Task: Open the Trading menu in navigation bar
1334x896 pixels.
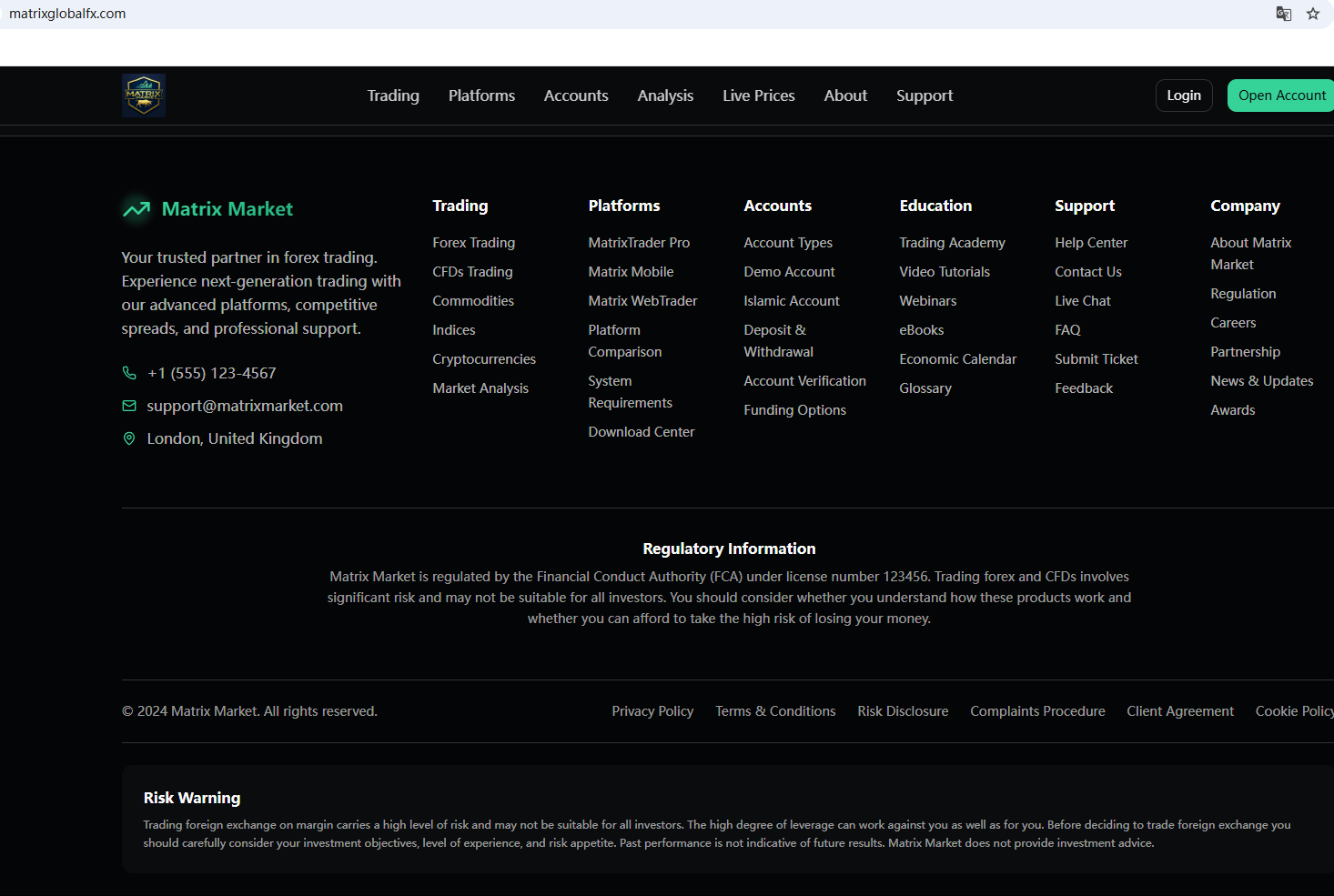Action: tap(393, 96)
